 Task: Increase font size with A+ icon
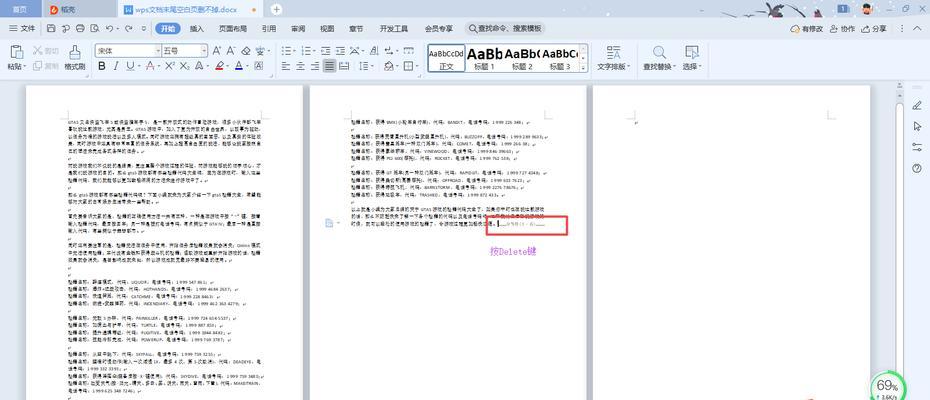[x=217, y=50]
